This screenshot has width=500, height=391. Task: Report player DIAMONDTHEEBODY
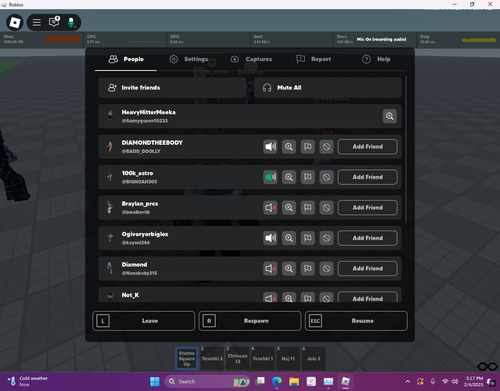308,147
